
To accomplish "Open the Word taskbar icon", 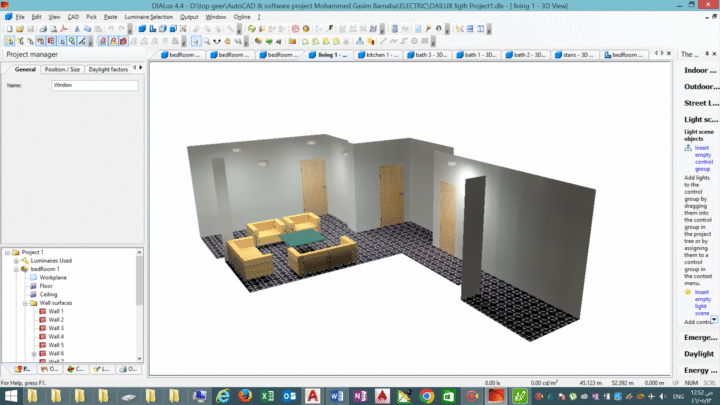I will click(336, 396).
